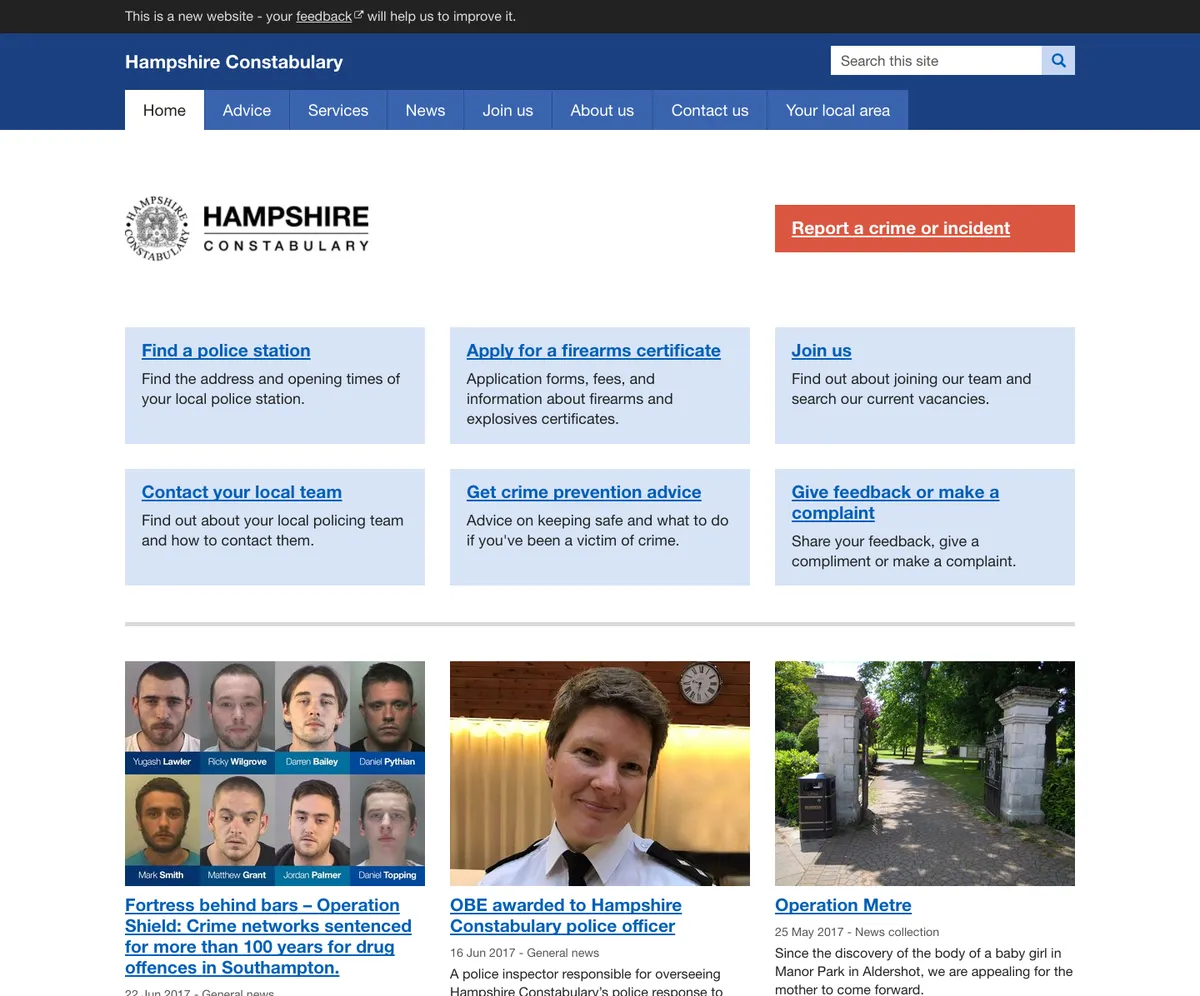Open the Join us navigation tab

pyautogui.click(x=508, y=110)
